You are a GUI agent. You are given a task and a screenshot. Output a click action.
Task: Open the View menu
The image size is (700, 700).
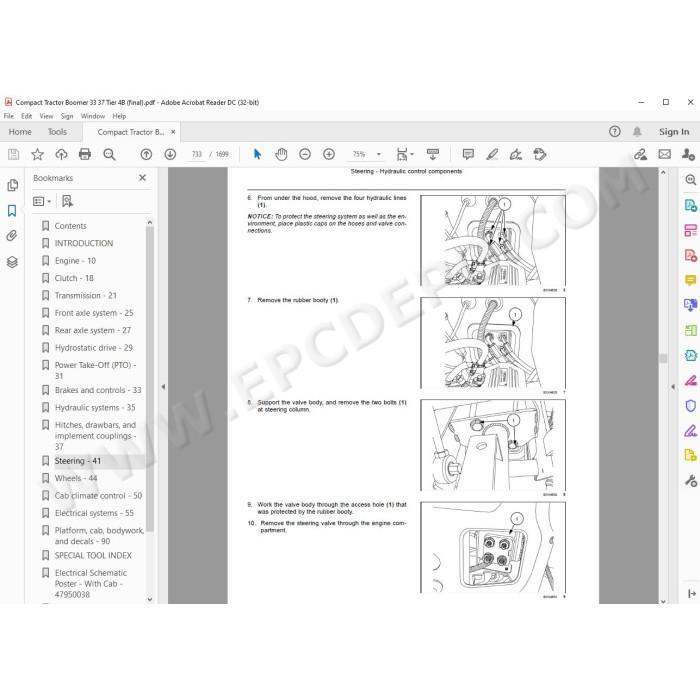(46, 116)
